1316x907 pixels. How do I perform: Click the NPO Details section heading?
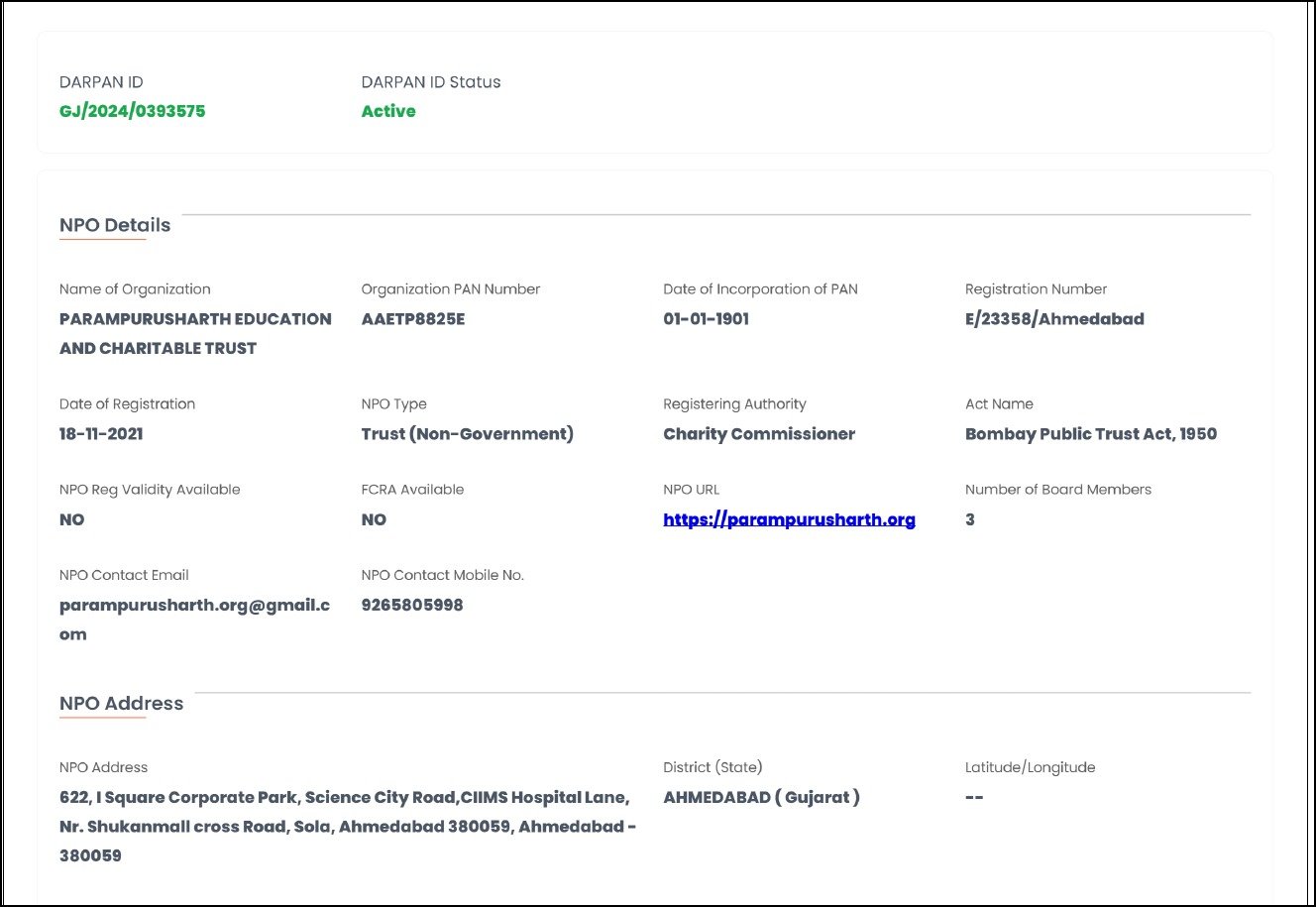click(115, 225)
